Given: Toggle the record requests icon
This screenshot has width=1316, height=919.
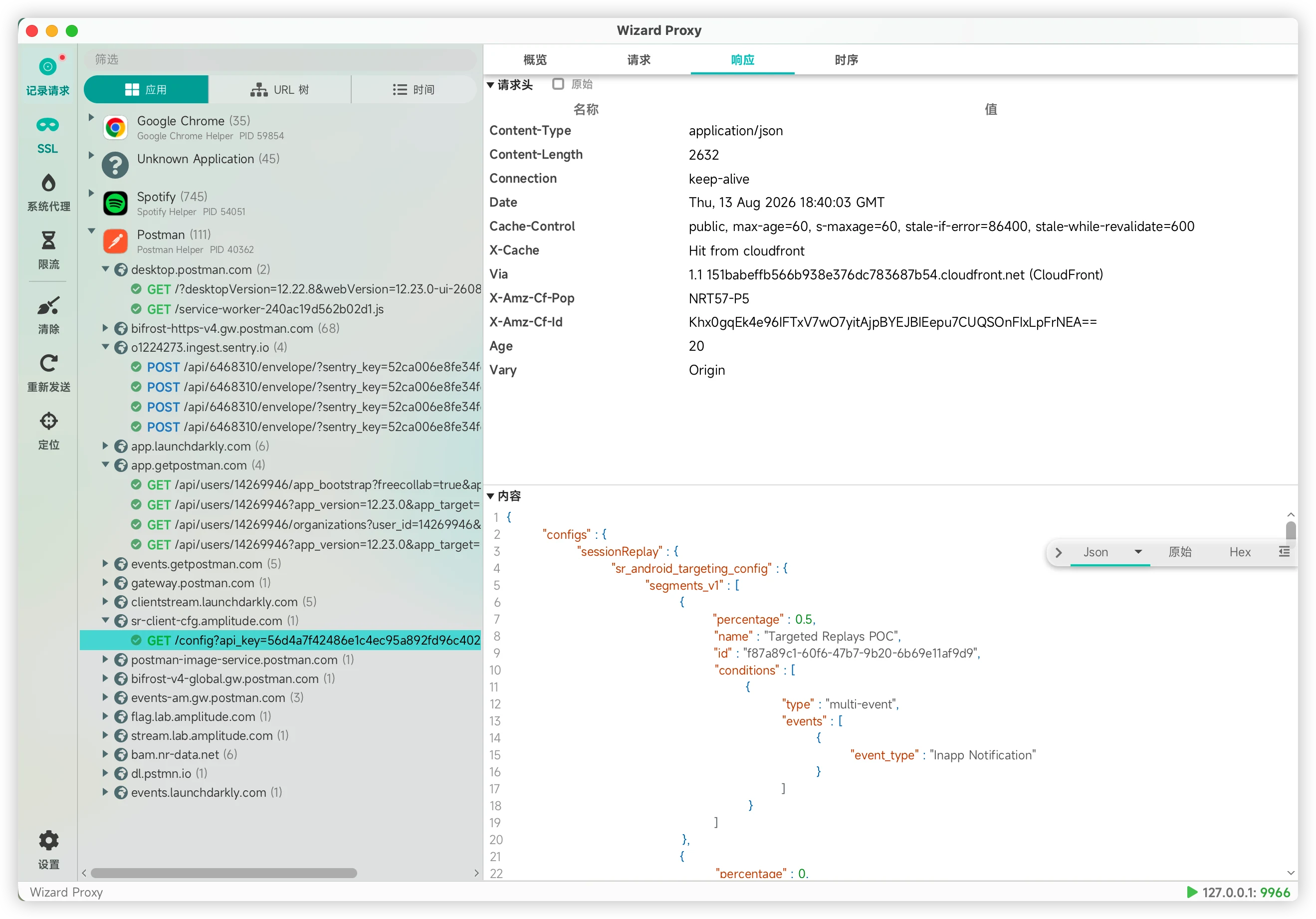Looking at the screenshot, I should pyautogui.click(x=48, y=67).
